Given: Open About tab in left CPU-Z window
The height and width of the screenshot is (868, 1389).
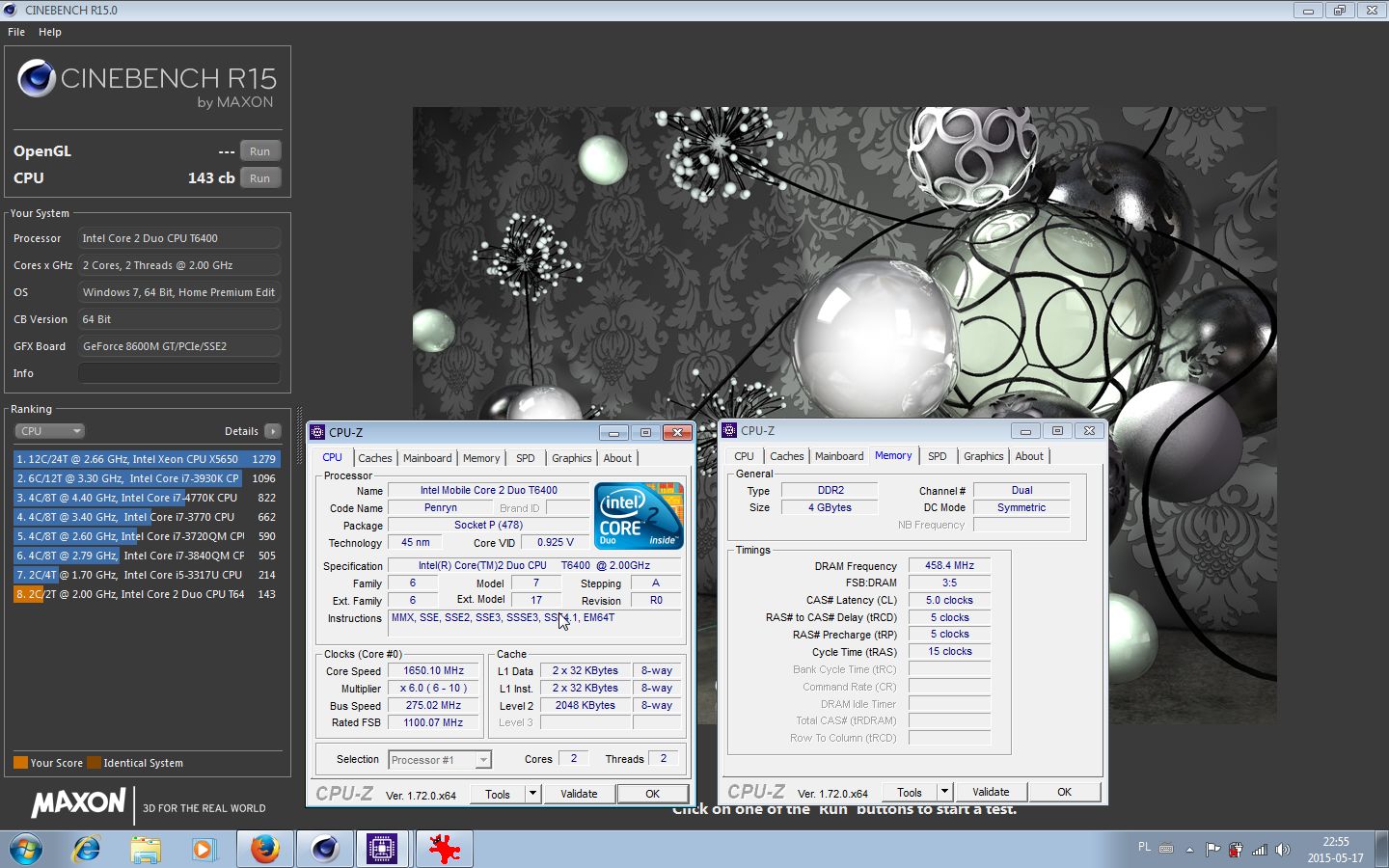Looking at the screenshot, I should pyautogui.click(x=617, y=458).
